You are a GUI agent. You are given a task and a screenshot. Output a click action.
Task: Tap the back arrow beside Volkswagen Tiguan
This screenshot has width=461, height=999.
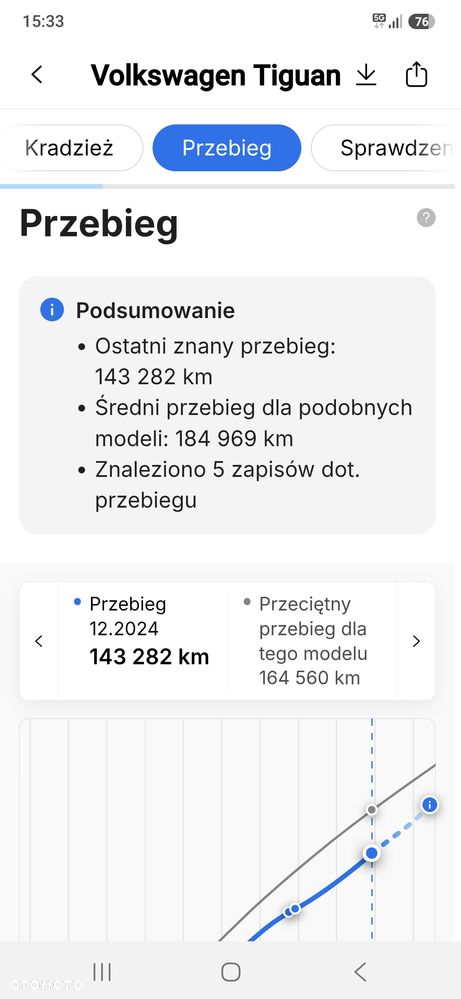pos(37,75)
